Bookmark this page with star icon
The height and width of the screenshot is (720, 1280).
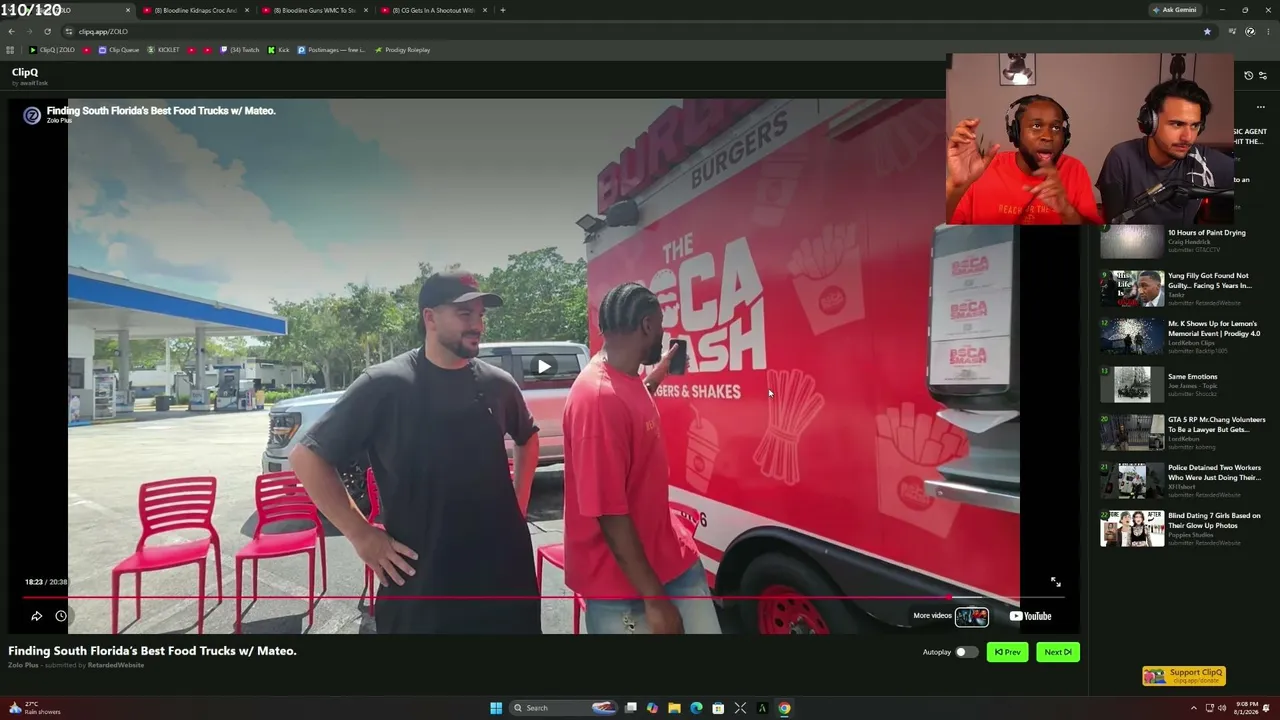(x=1207, y=31)
